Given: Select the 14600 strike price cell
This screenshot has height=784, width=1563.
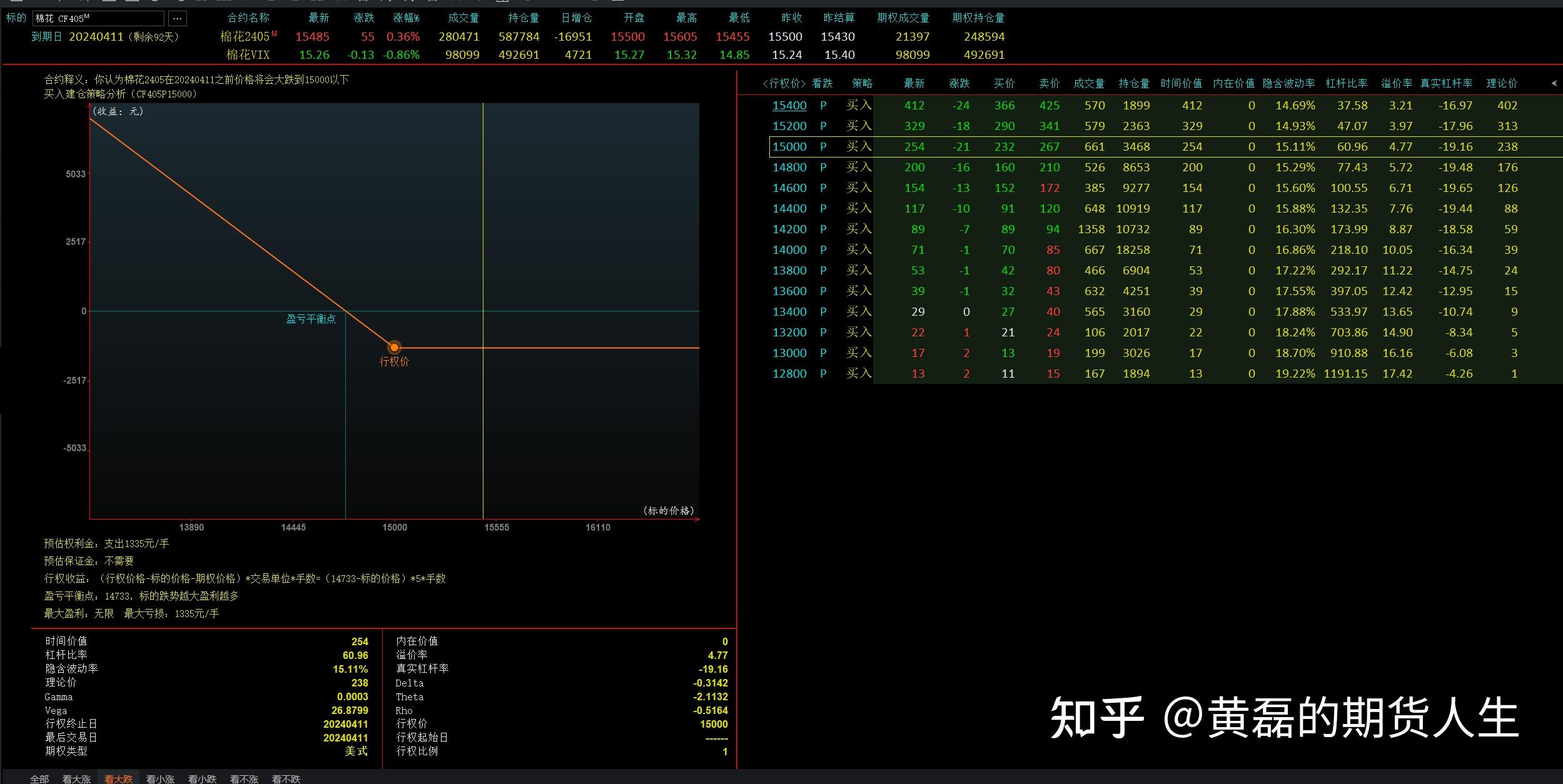Looking at the screenshot, I should click(x=789, y=188).
